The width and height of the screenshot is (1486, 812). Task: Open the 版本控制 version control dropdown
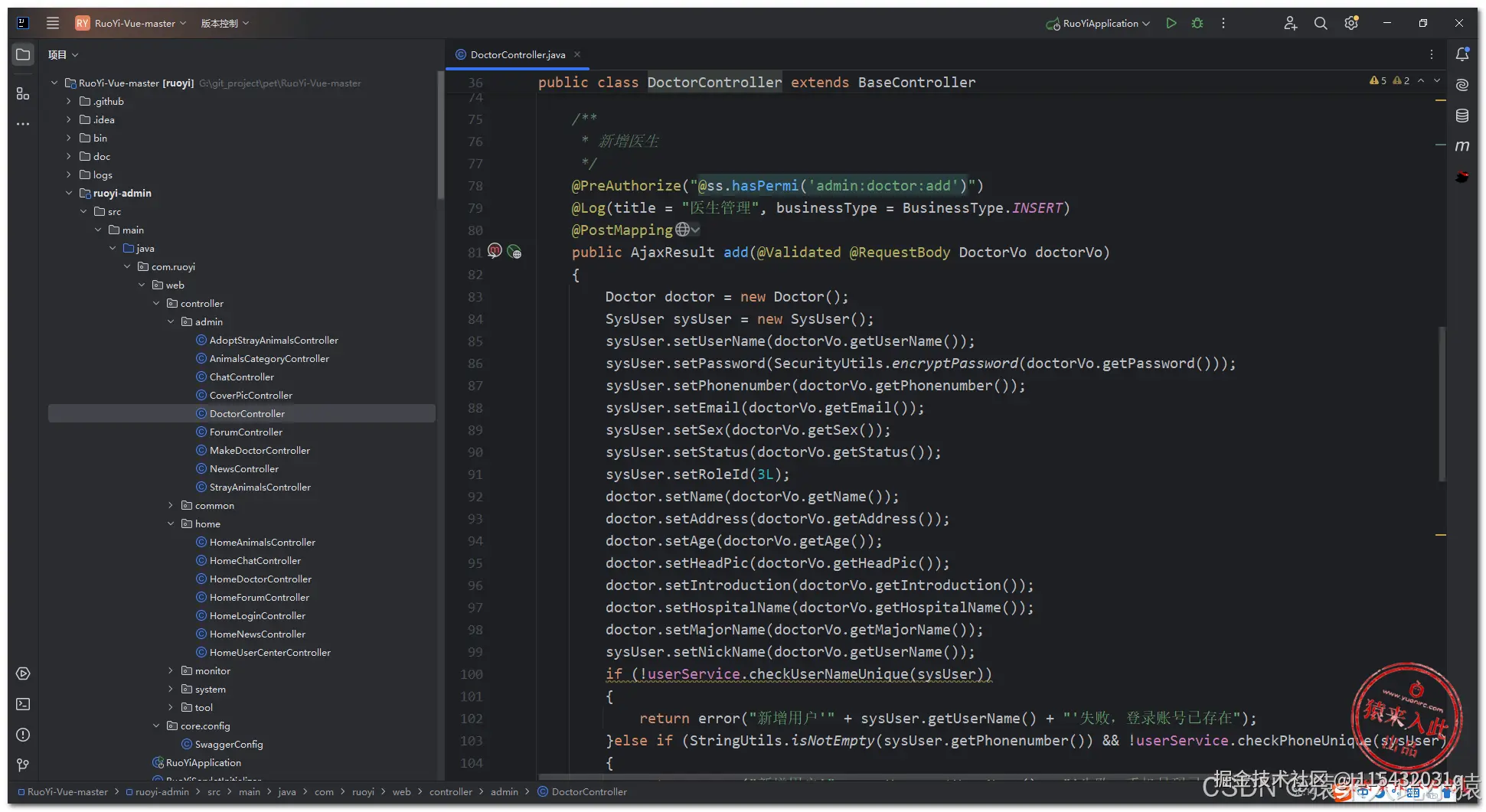pos(225,23)
